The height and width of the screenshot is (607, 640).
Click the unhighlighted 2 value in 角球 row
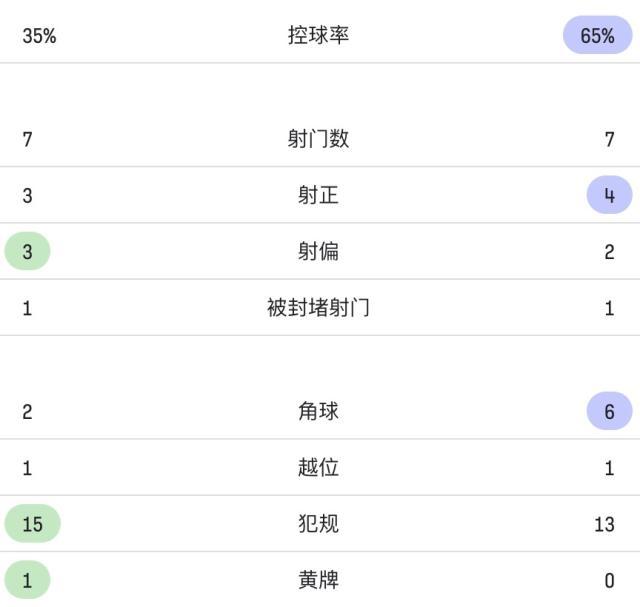pos(28,412)
